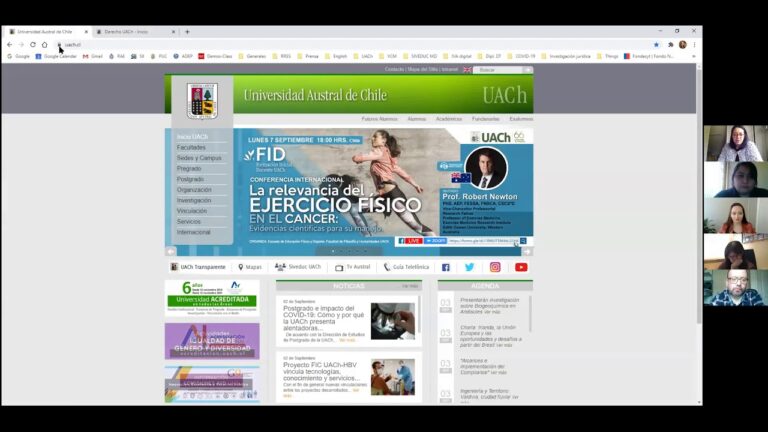The image size is (768, 432).
Task: Open the UACh Transparente link
Action: click(x=198, y=267)
